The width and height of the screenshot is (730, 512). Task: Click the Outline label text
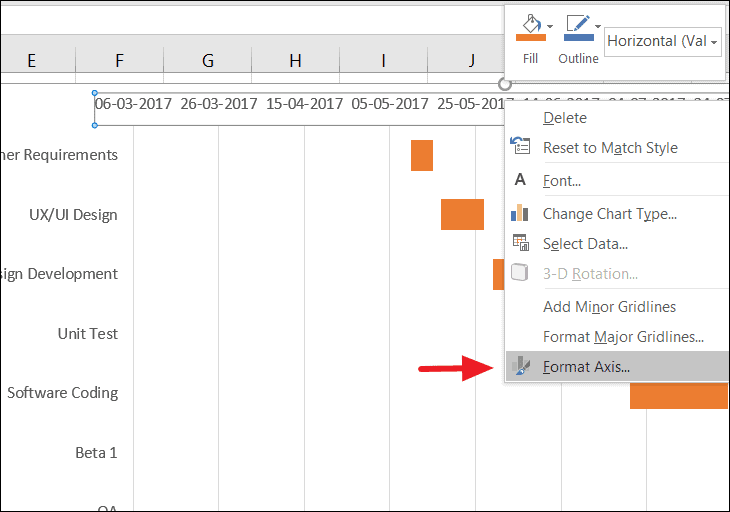coord(578,59)
